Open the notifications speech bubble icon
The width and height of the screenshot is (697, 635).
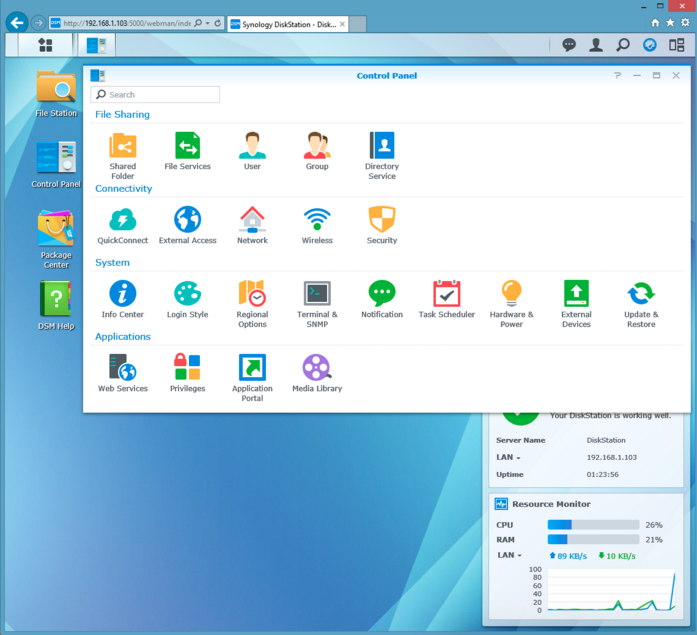click(569, 44)
